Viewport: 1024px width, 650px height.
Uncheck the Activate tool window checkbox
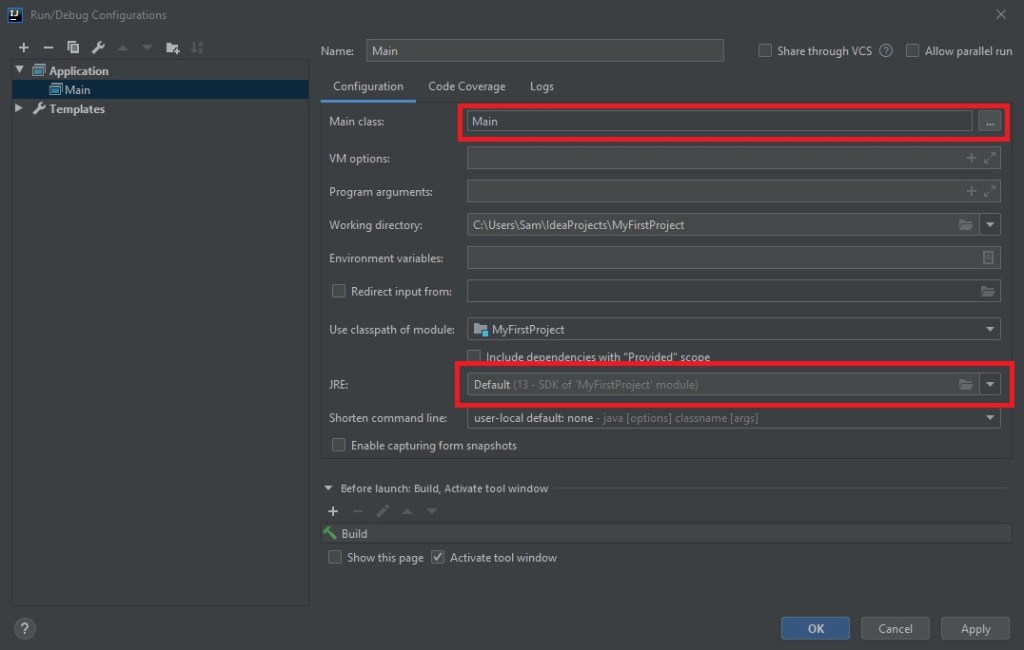click(x=437, y=557)
